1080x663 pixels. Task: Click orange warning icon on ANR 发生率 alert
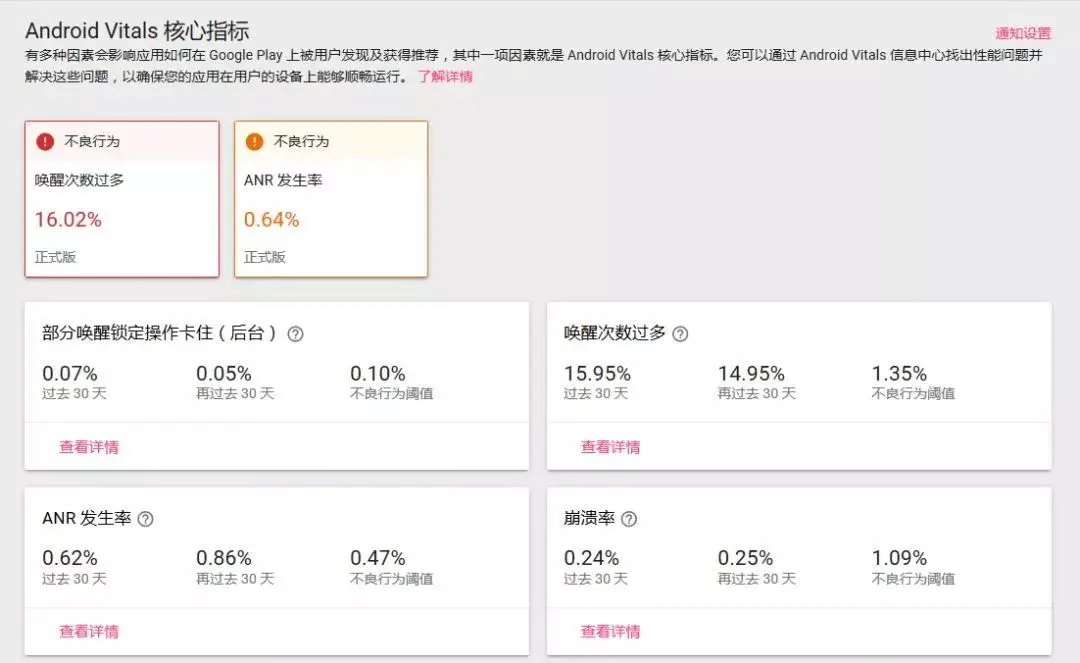click(254, 141)
